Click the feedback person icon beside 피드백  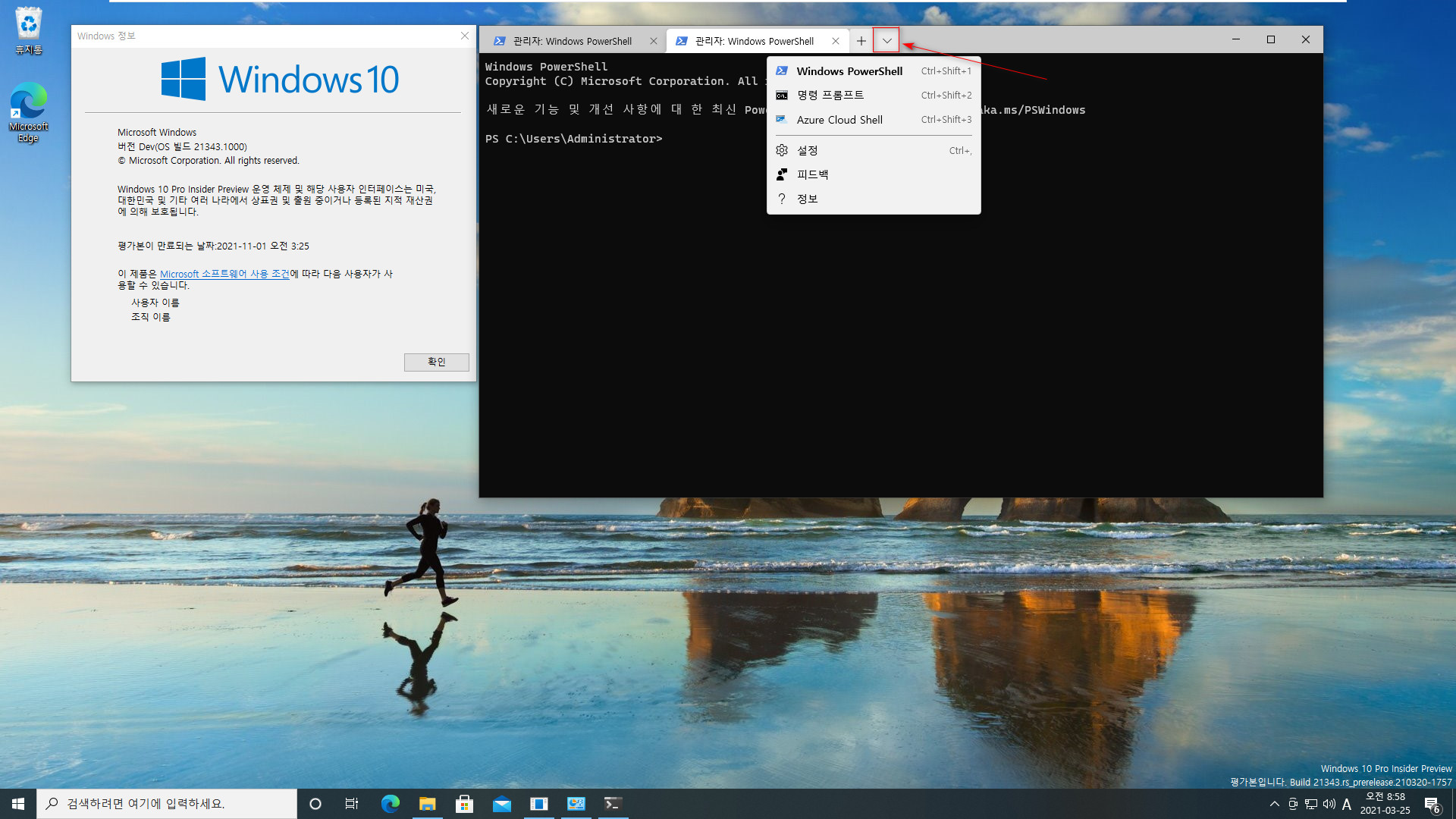coord(782,175)
